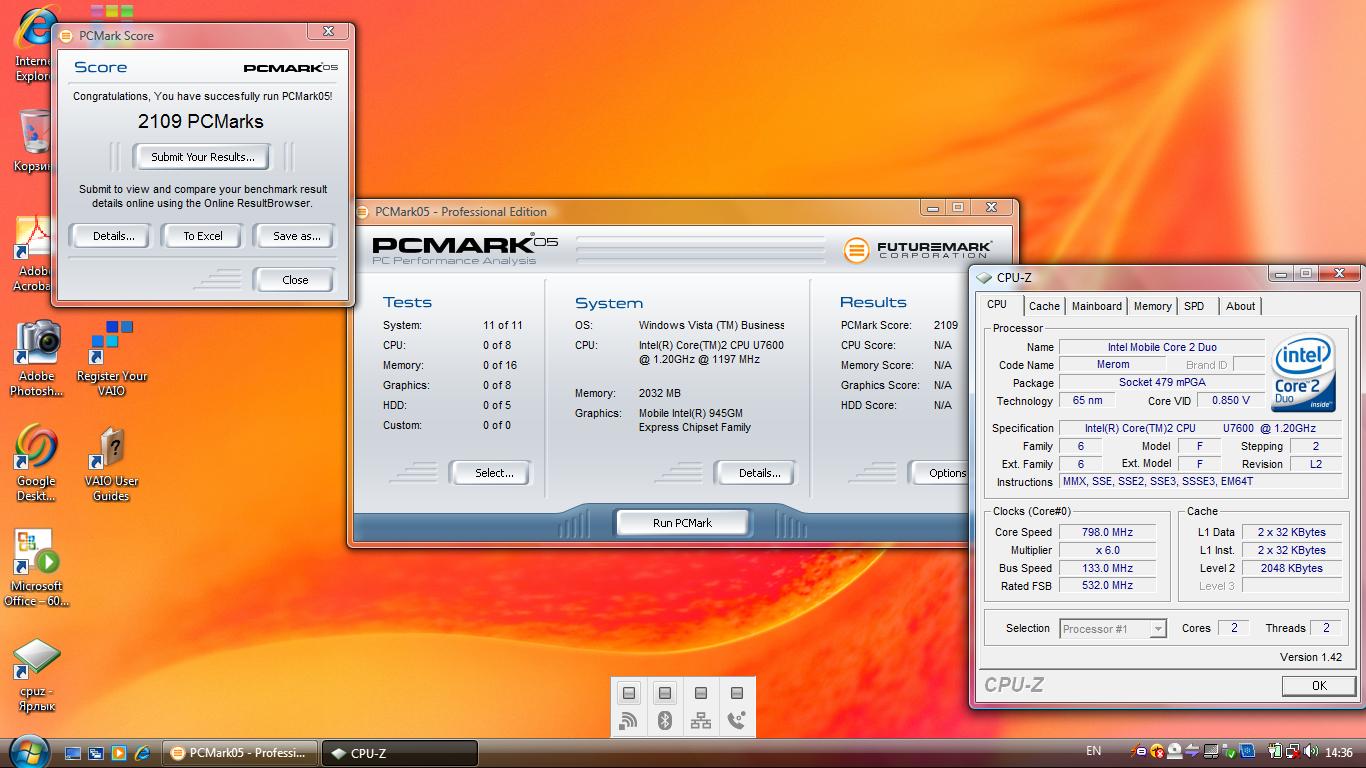Screen dimensions: 1366x768
Task: Launch Internet Explorer from Quick Launch
Action: coord(142,753)
